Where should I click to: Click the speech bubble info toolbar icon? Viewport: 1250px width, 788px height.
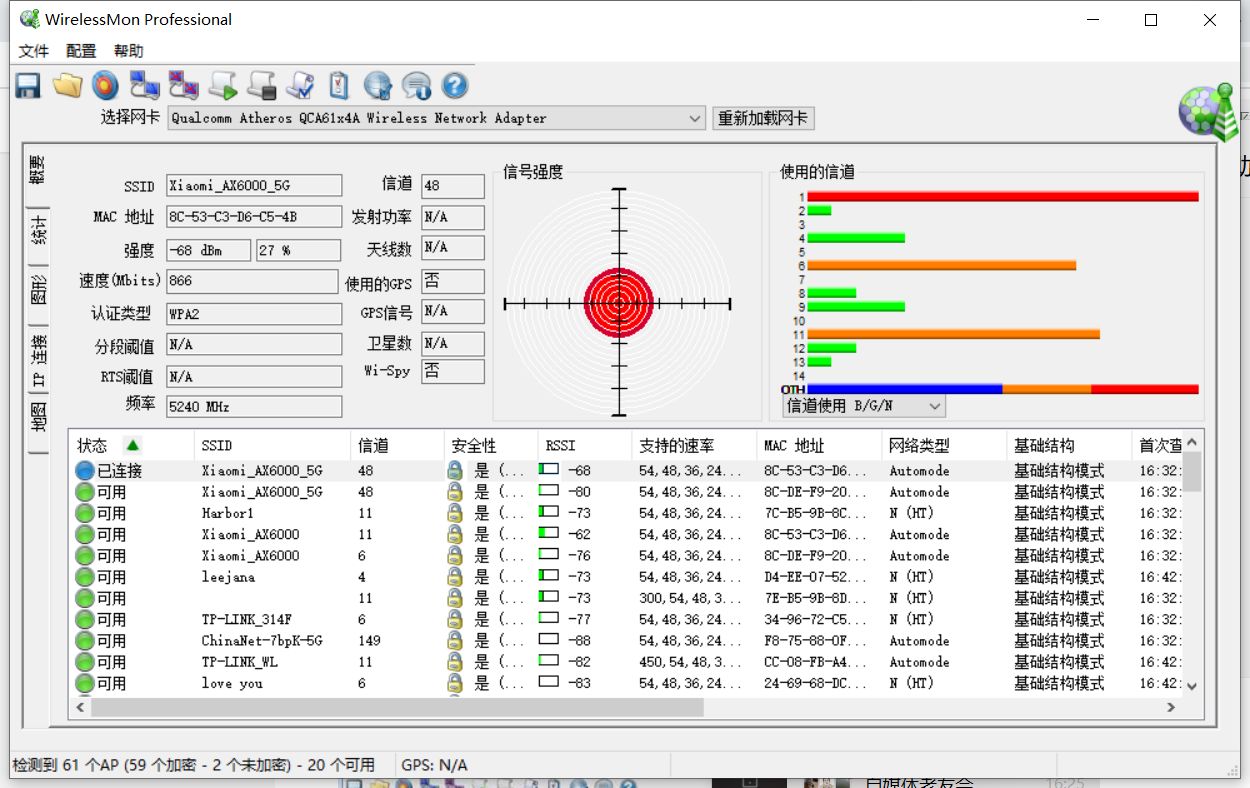click(x=416, y=85)
